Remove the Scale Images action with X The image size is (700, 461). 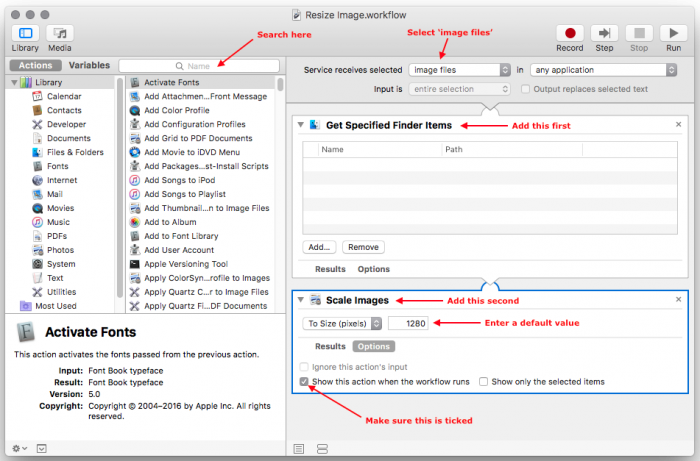[678, 299]
